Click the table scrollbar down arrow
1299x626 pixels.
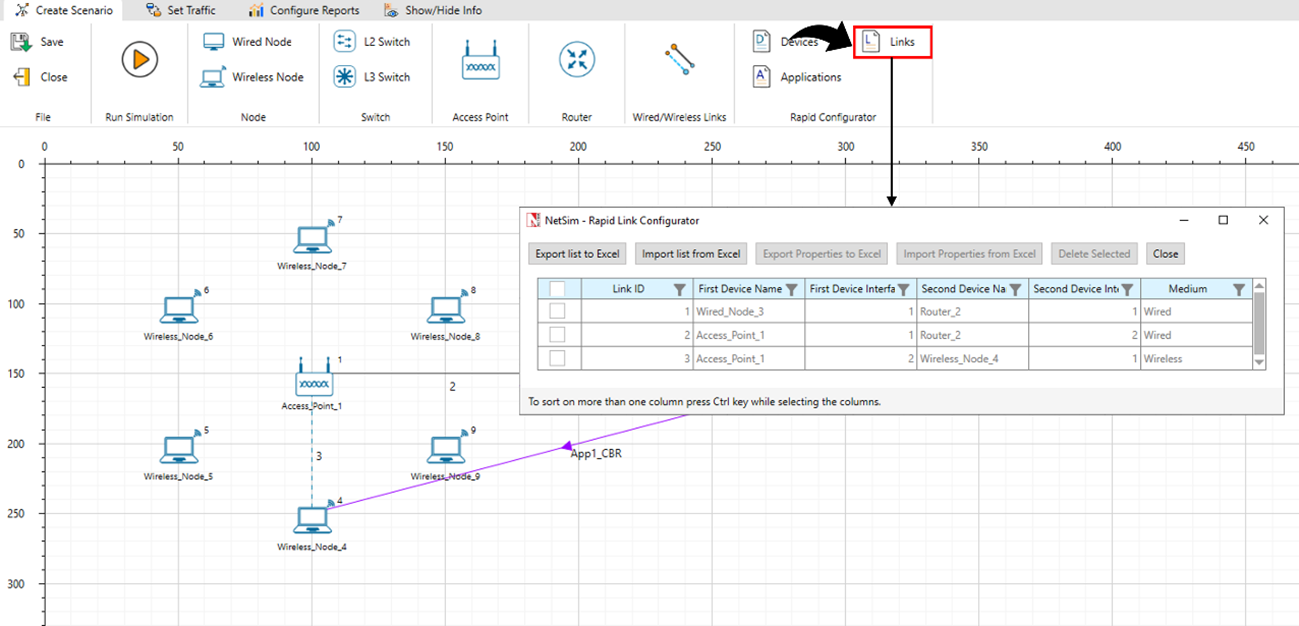coord(1260,363)
